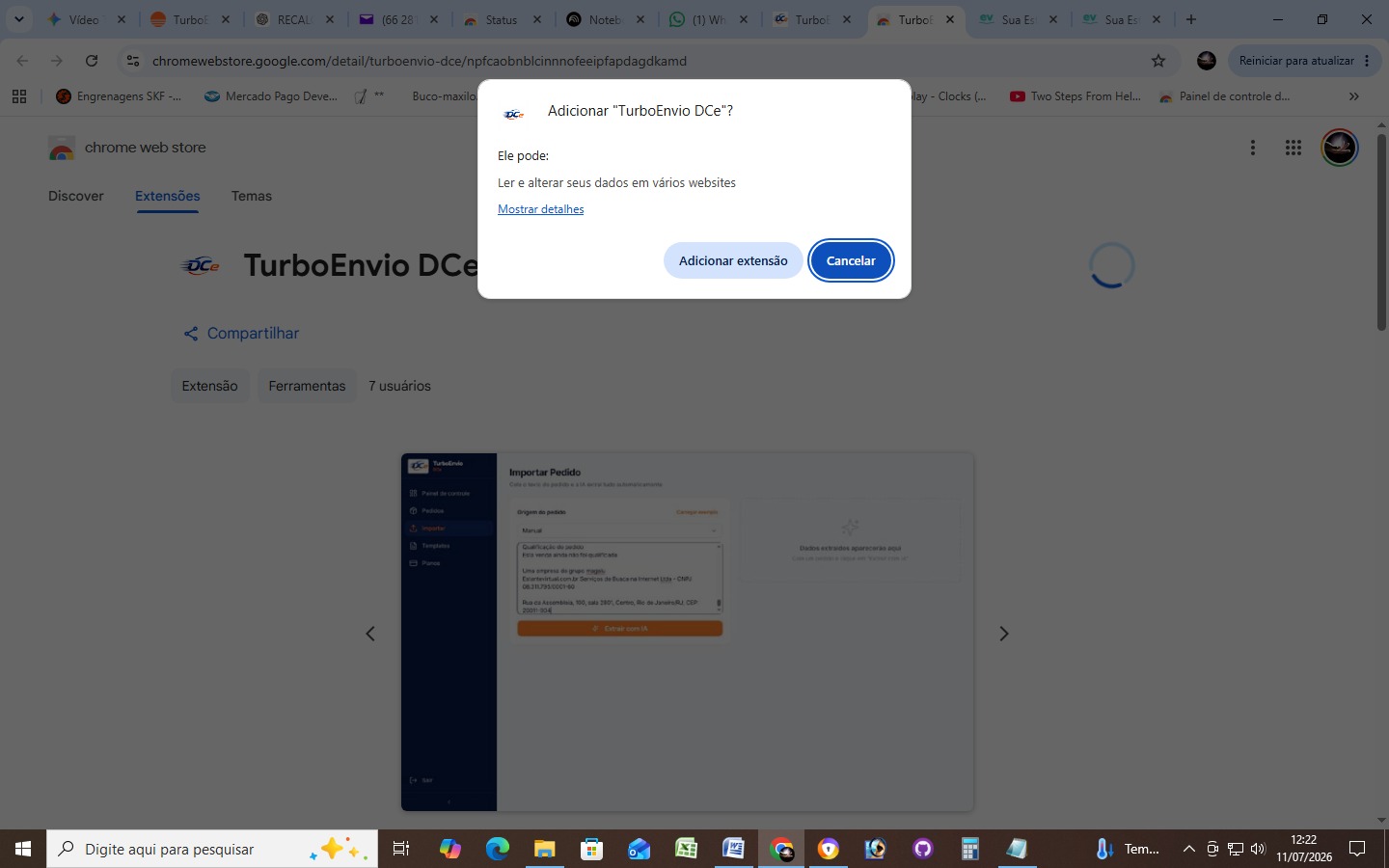Open the tab search dropdown arrow
Screen dimensions: 1389x868
(x=18, y=19)
